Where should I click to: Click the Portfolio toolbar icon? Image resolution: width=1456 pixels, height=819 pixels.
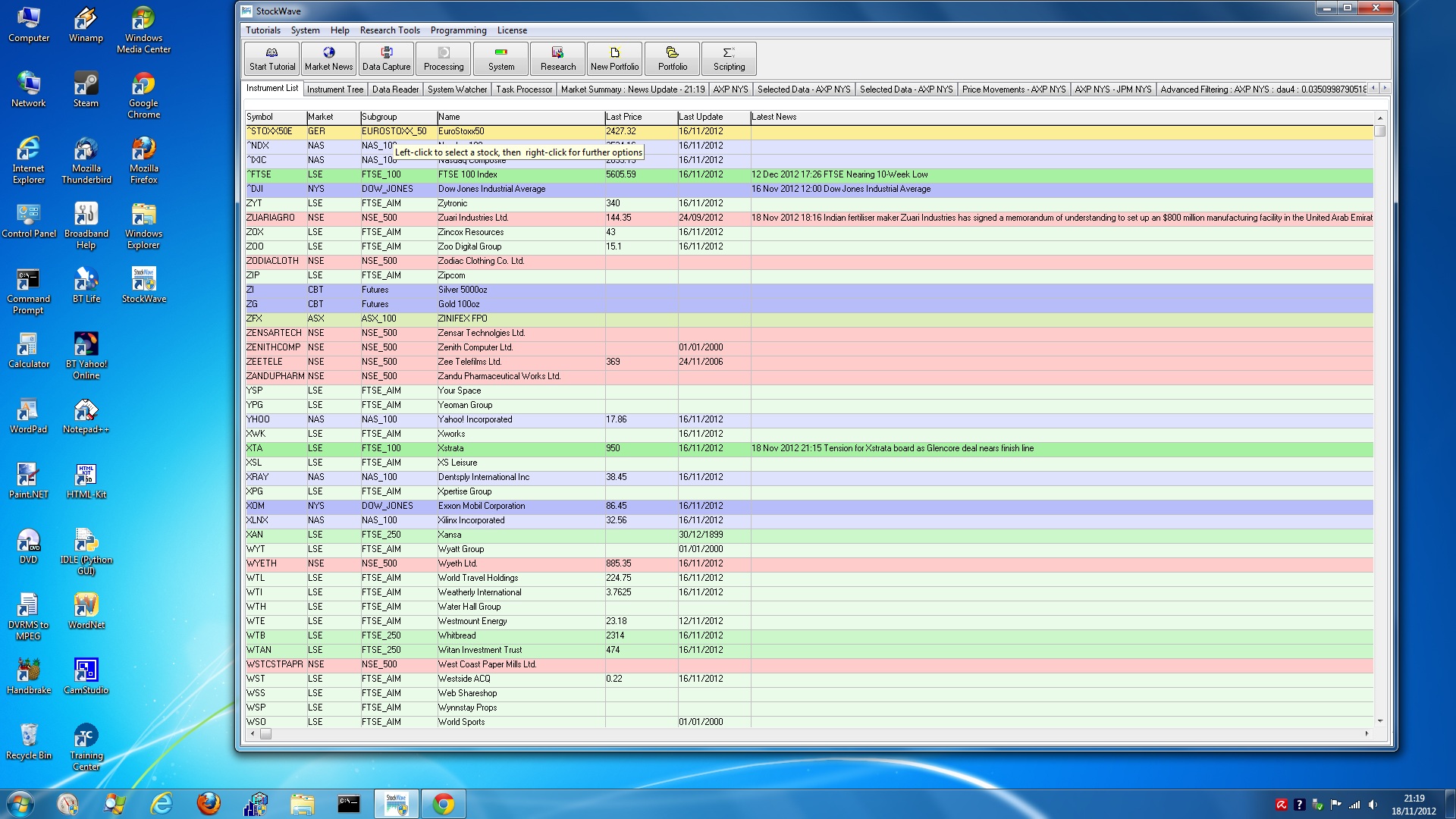tap(672, 58)
